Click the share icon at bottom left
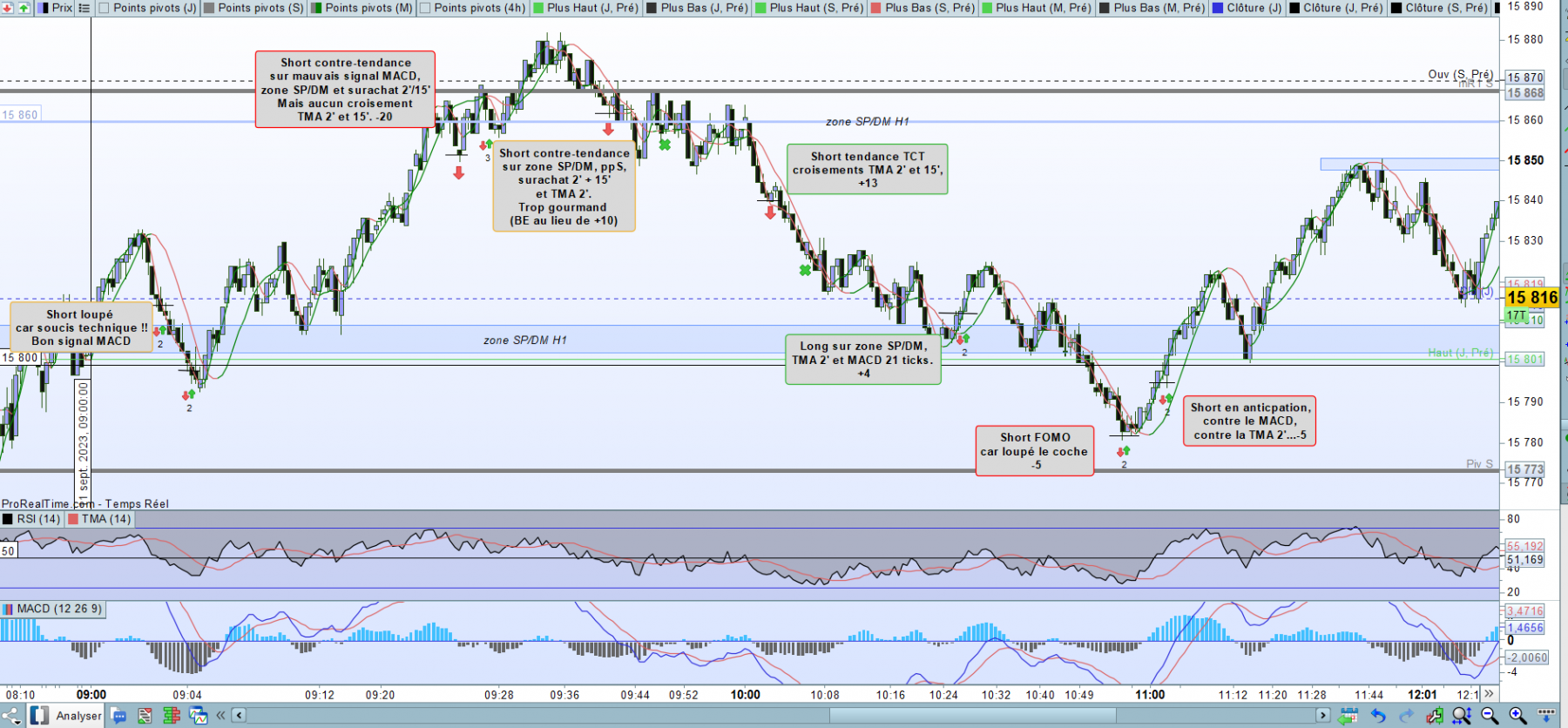This screenshot has width=1568, height=728. click(10, 716)
